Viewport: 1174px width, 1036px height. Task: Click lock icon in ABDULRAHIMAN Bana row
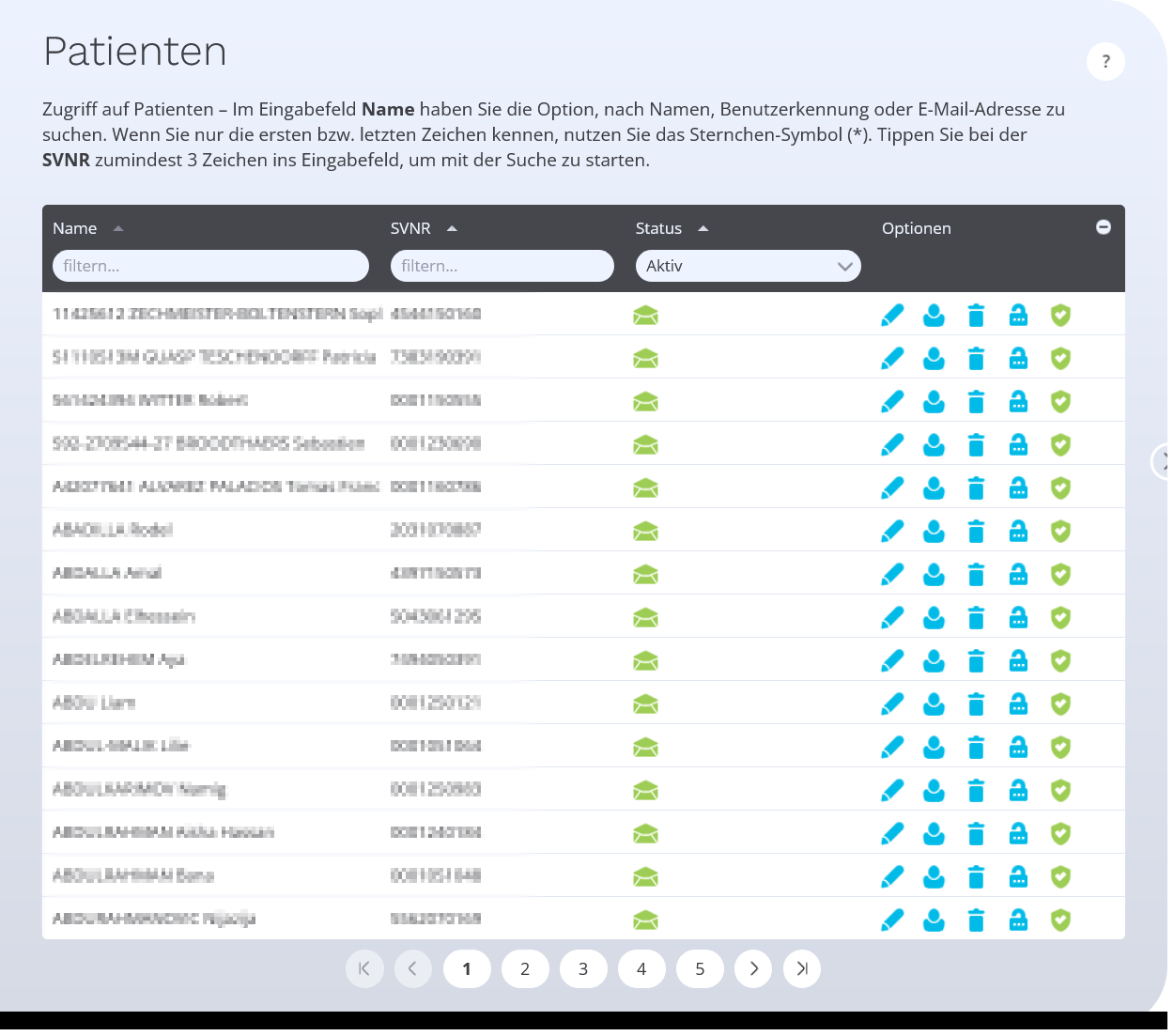coord(1018,877)
